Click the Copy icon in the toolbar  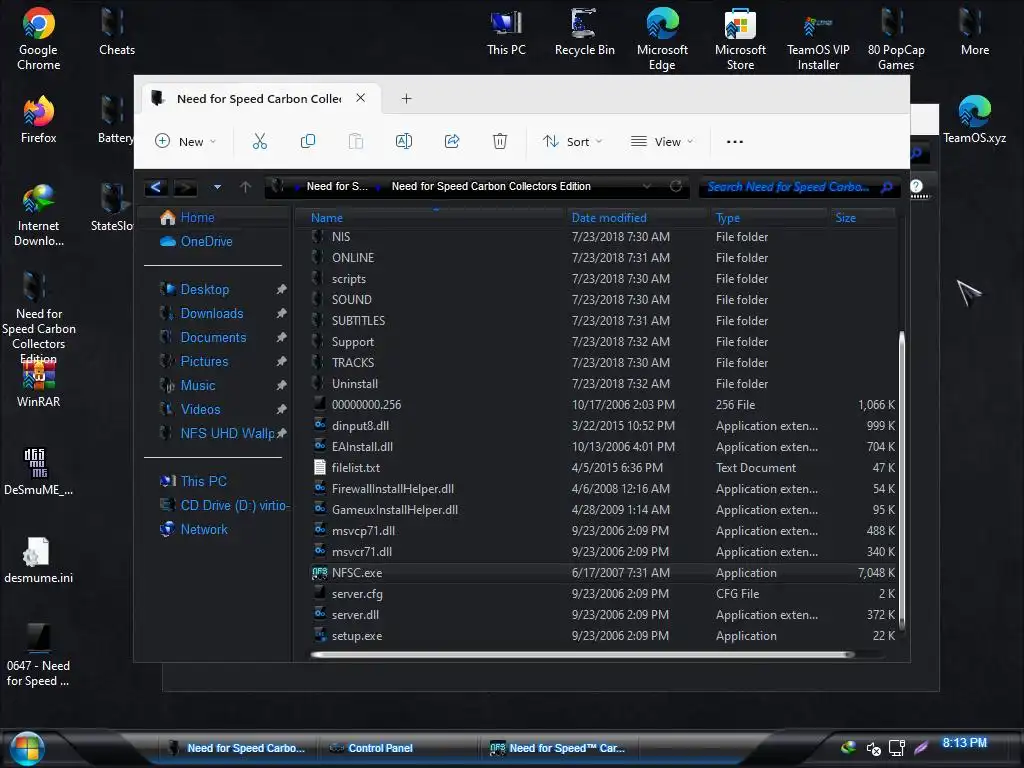[x=308, y=141]
